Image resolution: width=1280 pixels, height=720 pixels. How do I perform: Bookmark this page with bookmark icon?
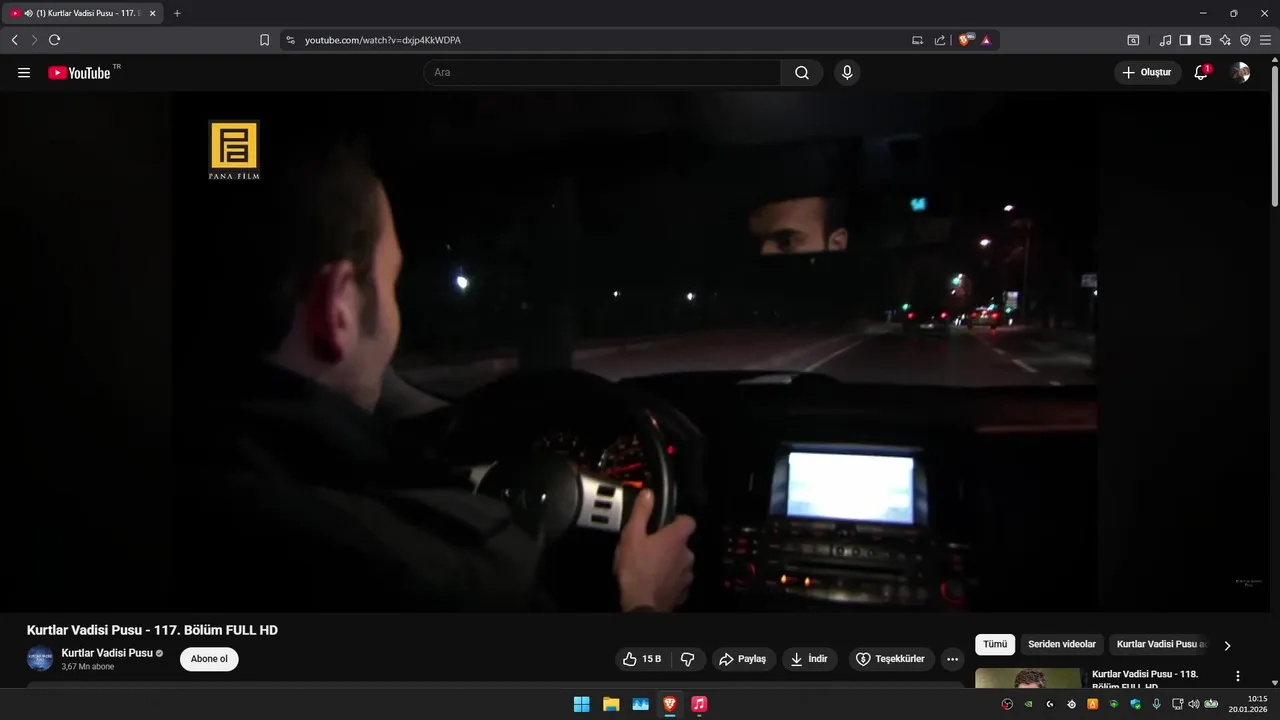264,40
